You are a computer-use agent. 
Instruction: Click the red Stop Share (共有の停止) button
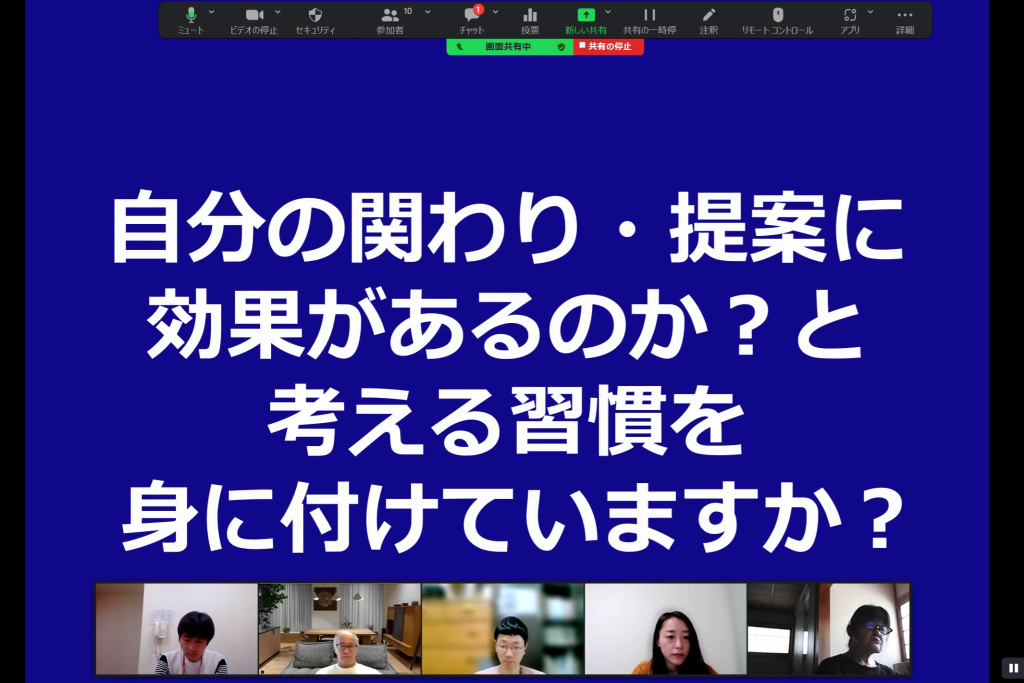click(x=608, y=46)
